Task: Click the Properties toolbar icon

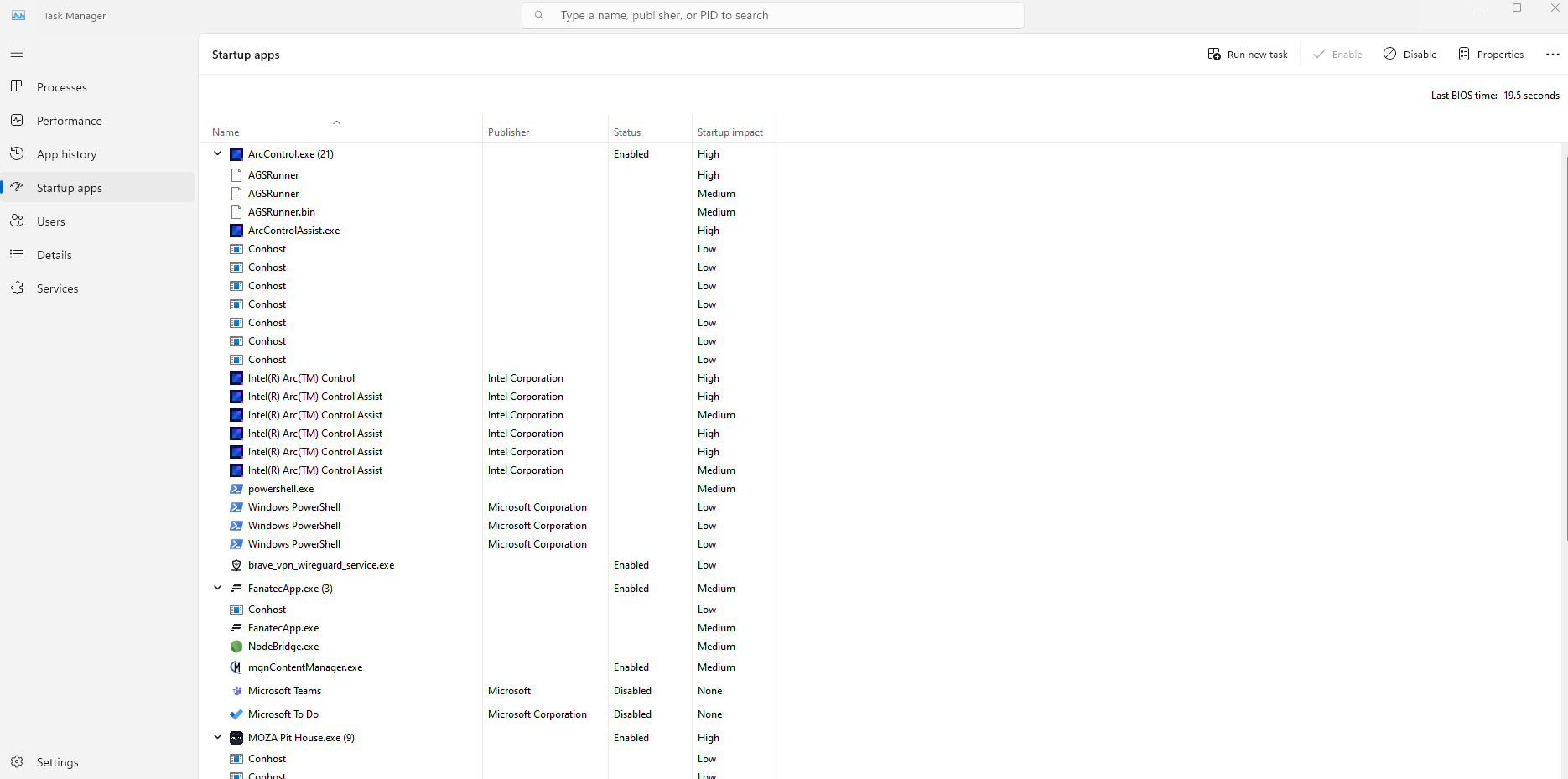Action: pos(1465,54)
